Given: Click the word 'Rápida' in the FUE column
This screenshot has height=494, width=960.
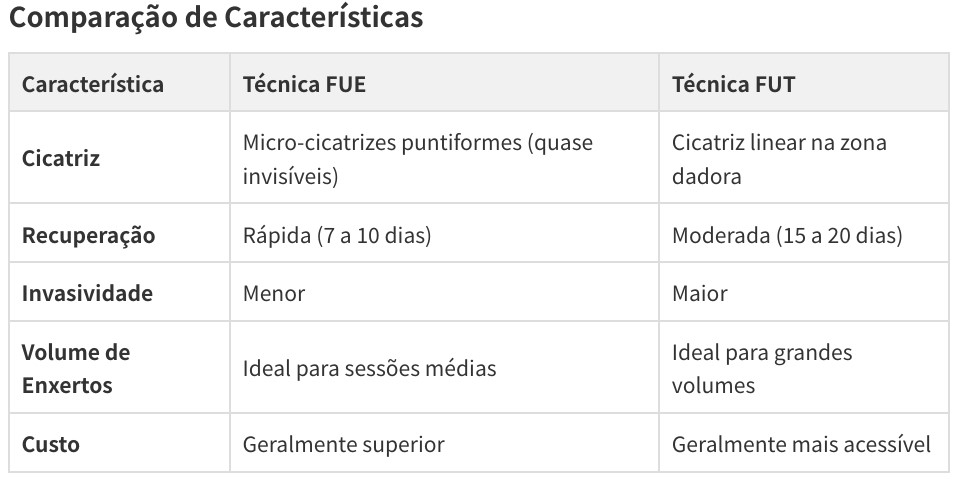Looking at the screenshot, I should click(276, 236).
